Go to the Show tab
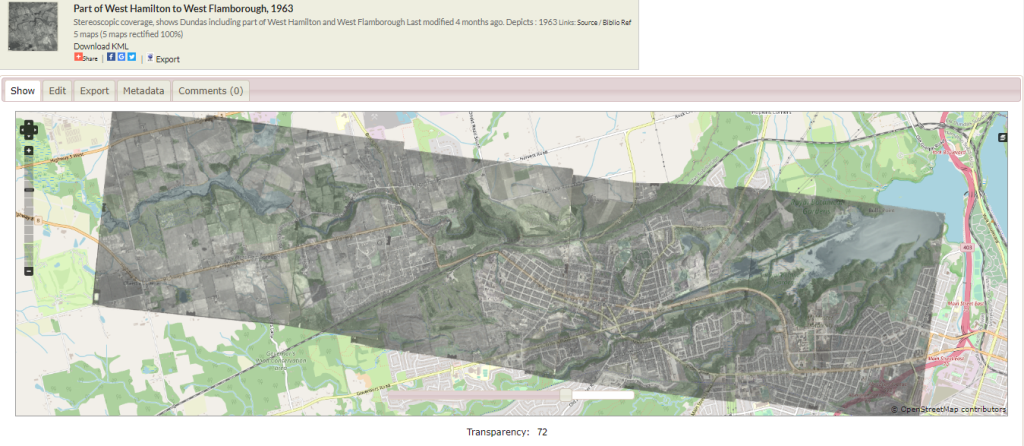Screen dimensions: 1024x446 click(x=23, y=91)
